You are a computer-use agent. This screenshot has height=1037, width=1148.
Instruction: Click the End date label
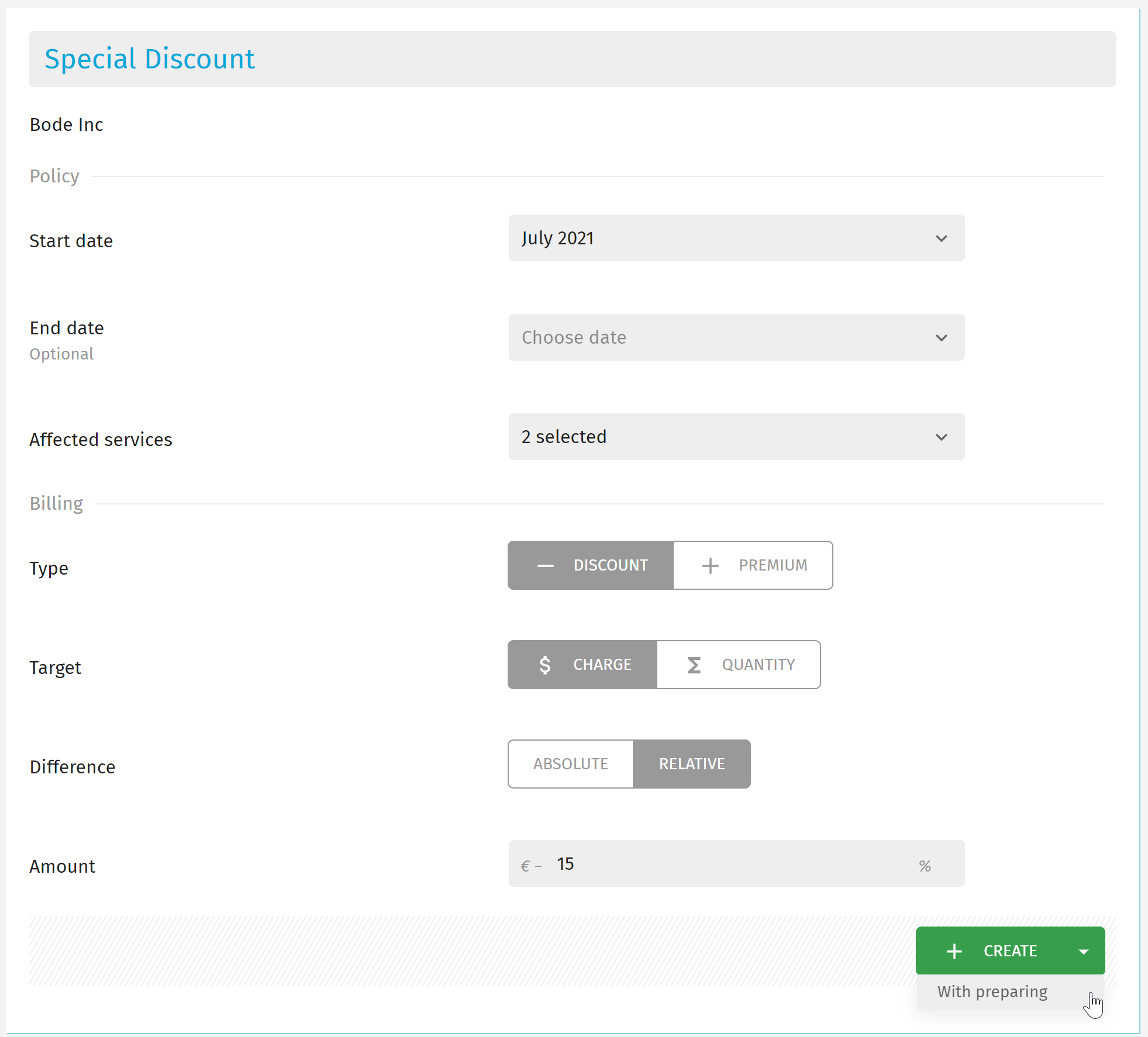(67, 328)
